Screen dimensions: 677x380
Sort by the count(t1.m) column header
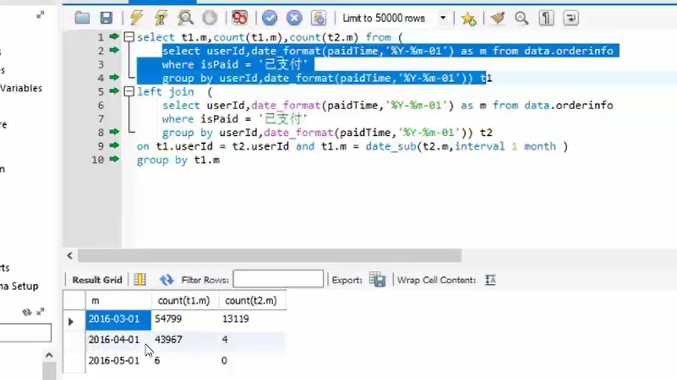pos(185,301)
